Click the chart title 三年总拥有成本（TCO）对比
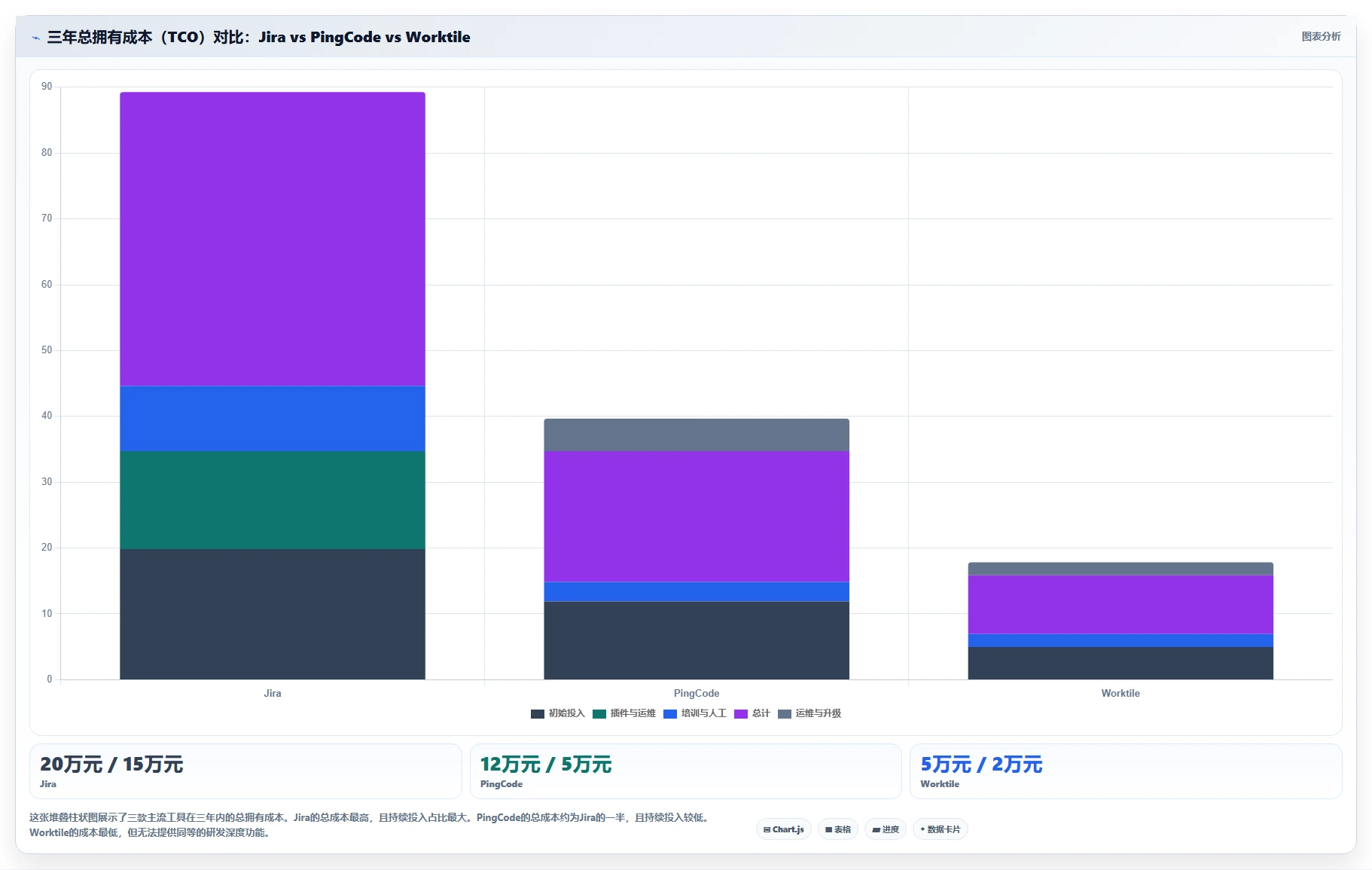Viewport: 1372px width, 870px height. [x=258, y=37]
